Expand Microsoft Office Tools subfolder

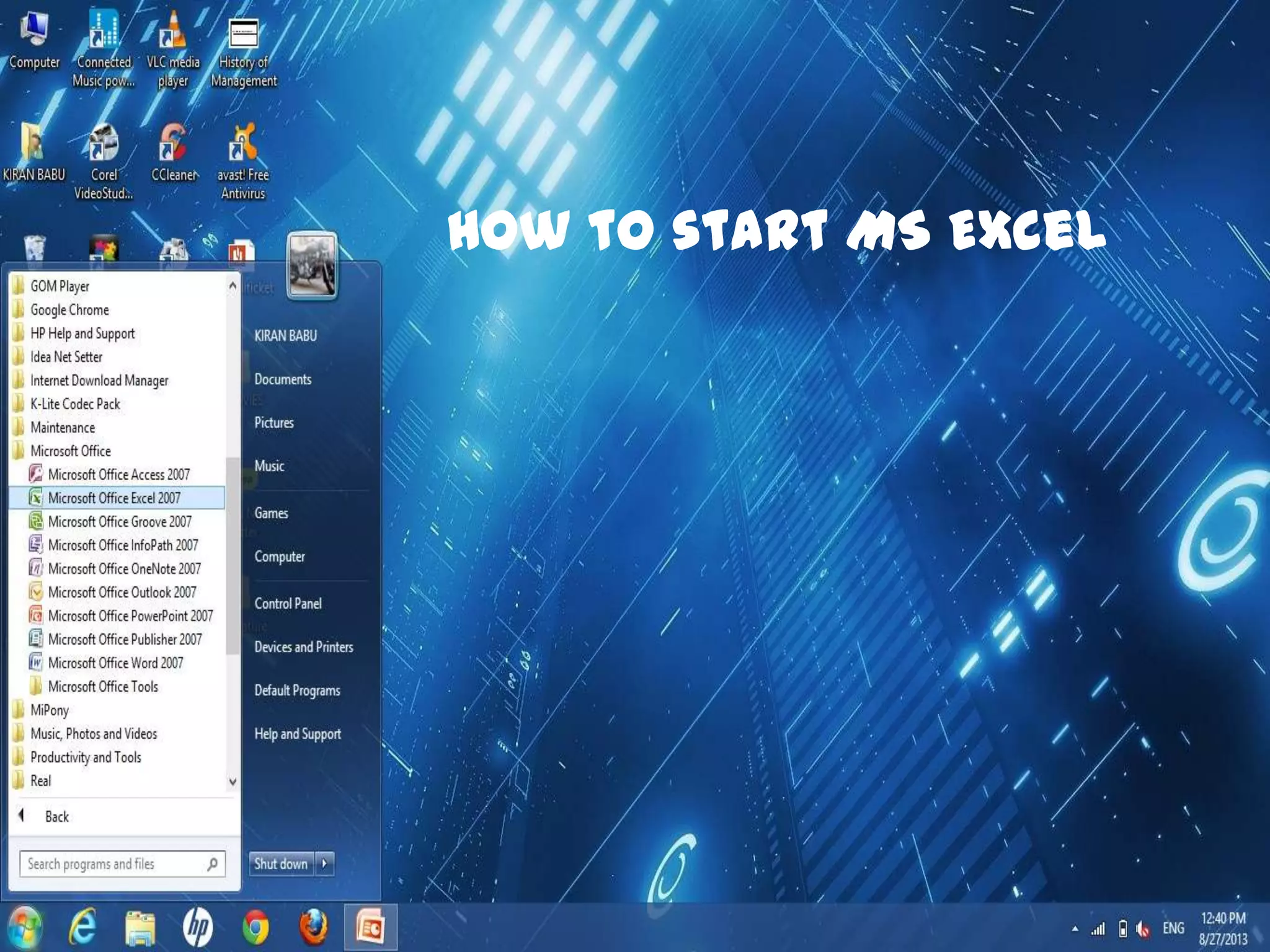(x=118, y=686)
